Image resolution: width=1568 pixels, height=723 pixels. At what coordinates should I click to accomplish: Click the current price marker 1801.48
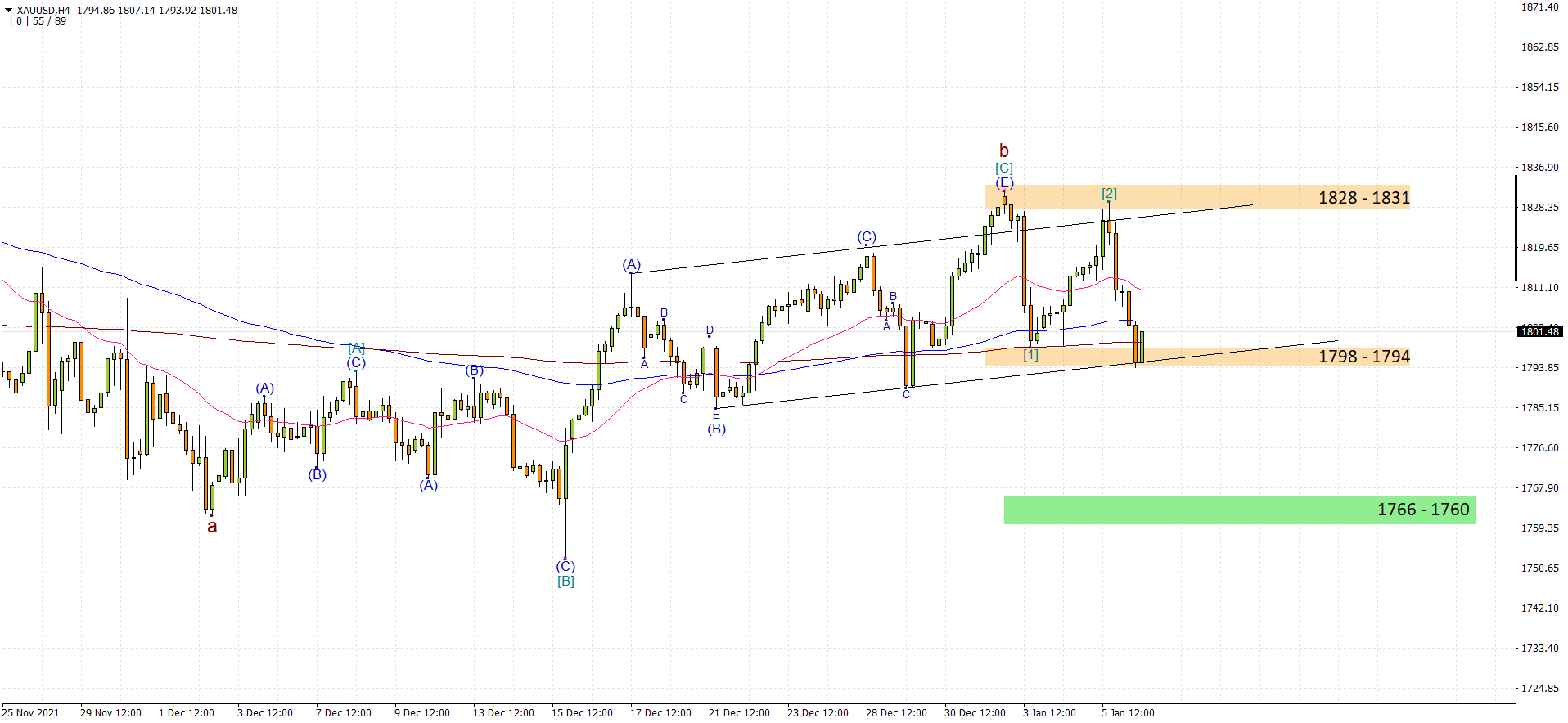(1540, 331)
